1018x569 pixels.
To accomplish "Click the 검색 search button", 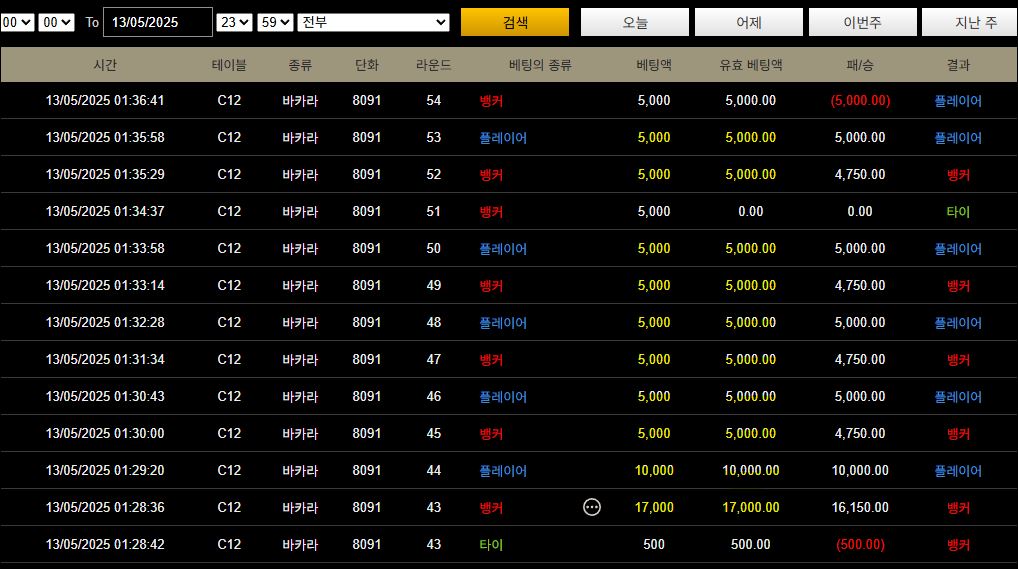I will [515, 22].
